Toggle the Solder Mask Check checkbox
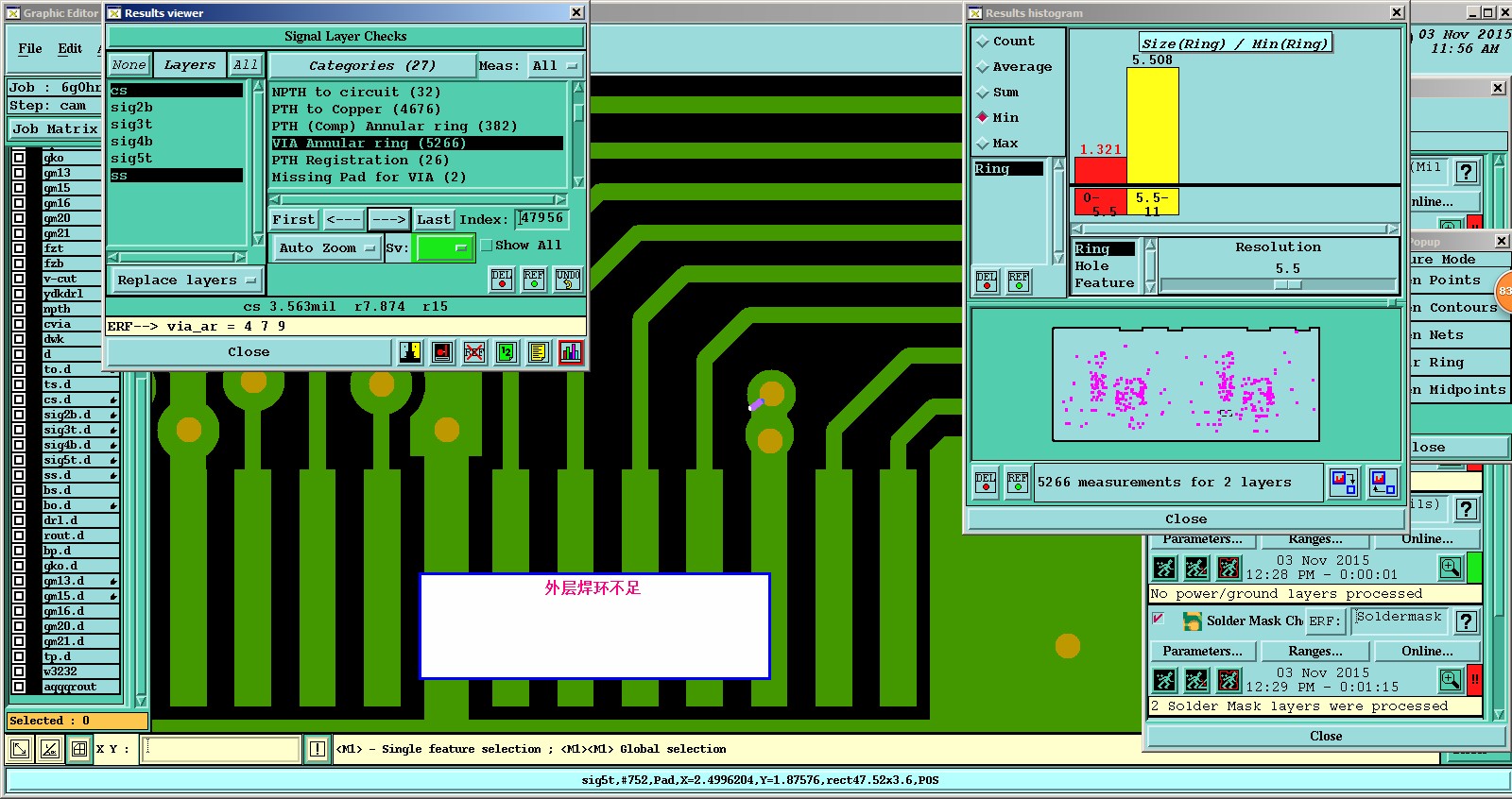 click(x=1158, y=619)
